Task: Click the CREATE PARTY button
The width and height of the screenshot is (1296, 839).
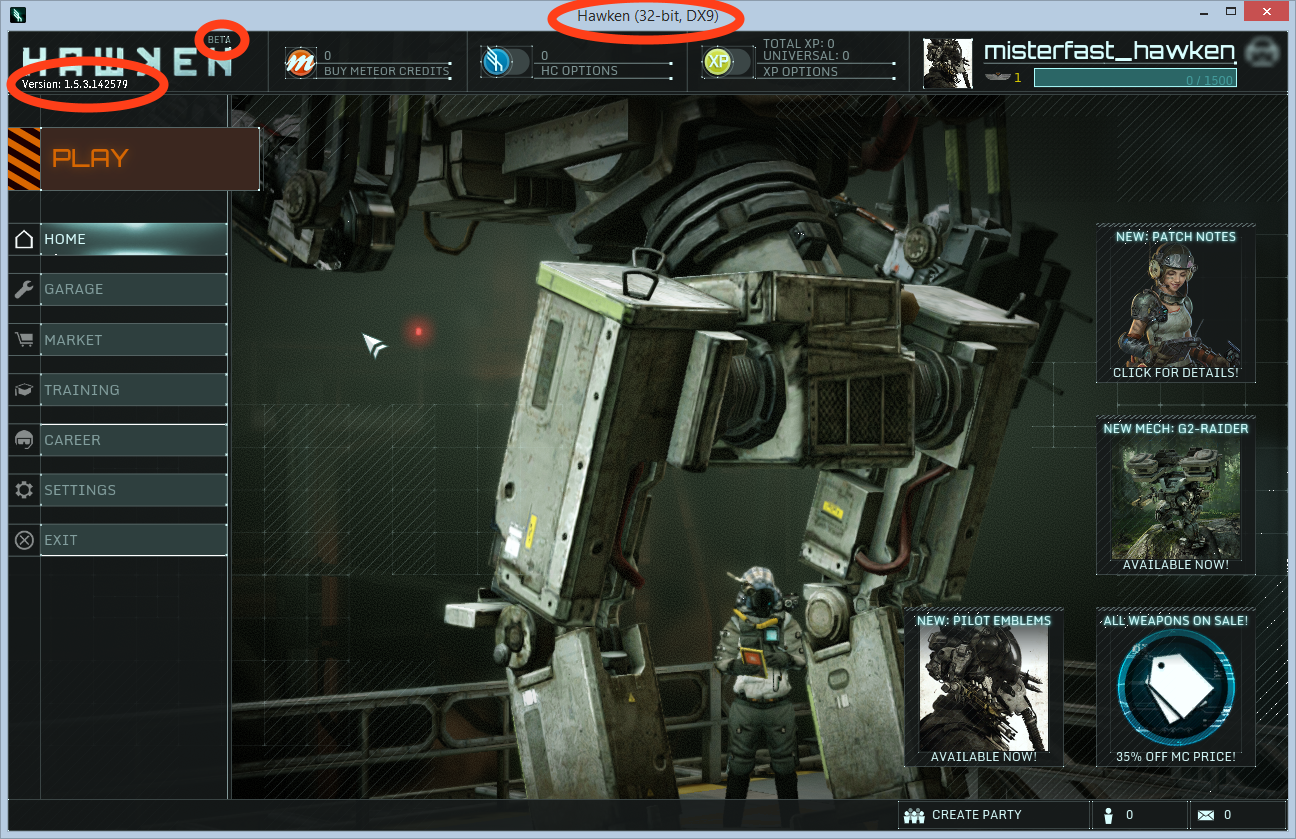Action: [x=993, y=815]
